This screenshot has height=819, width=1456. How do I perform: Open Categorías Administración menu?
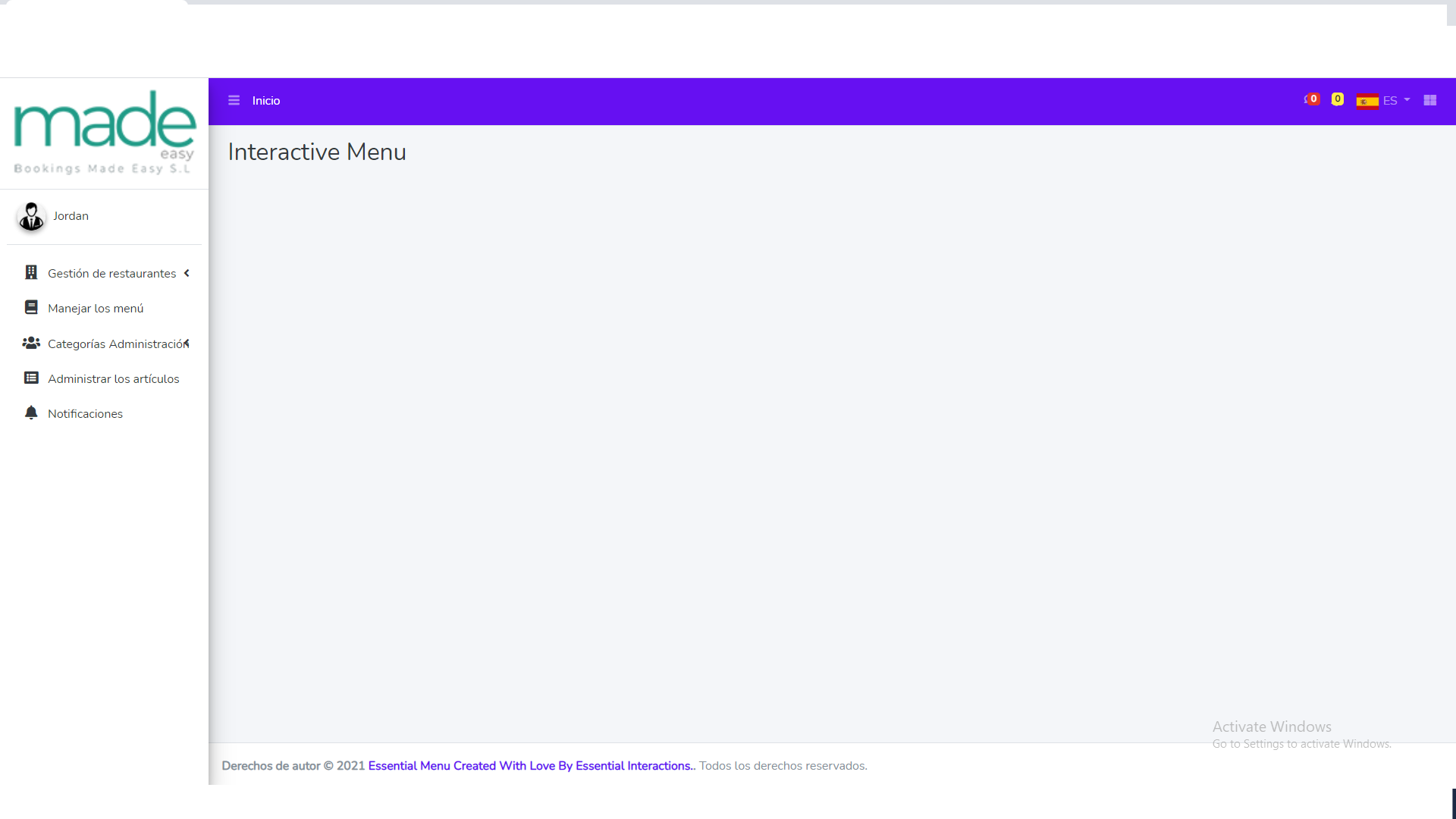(105, 344)
